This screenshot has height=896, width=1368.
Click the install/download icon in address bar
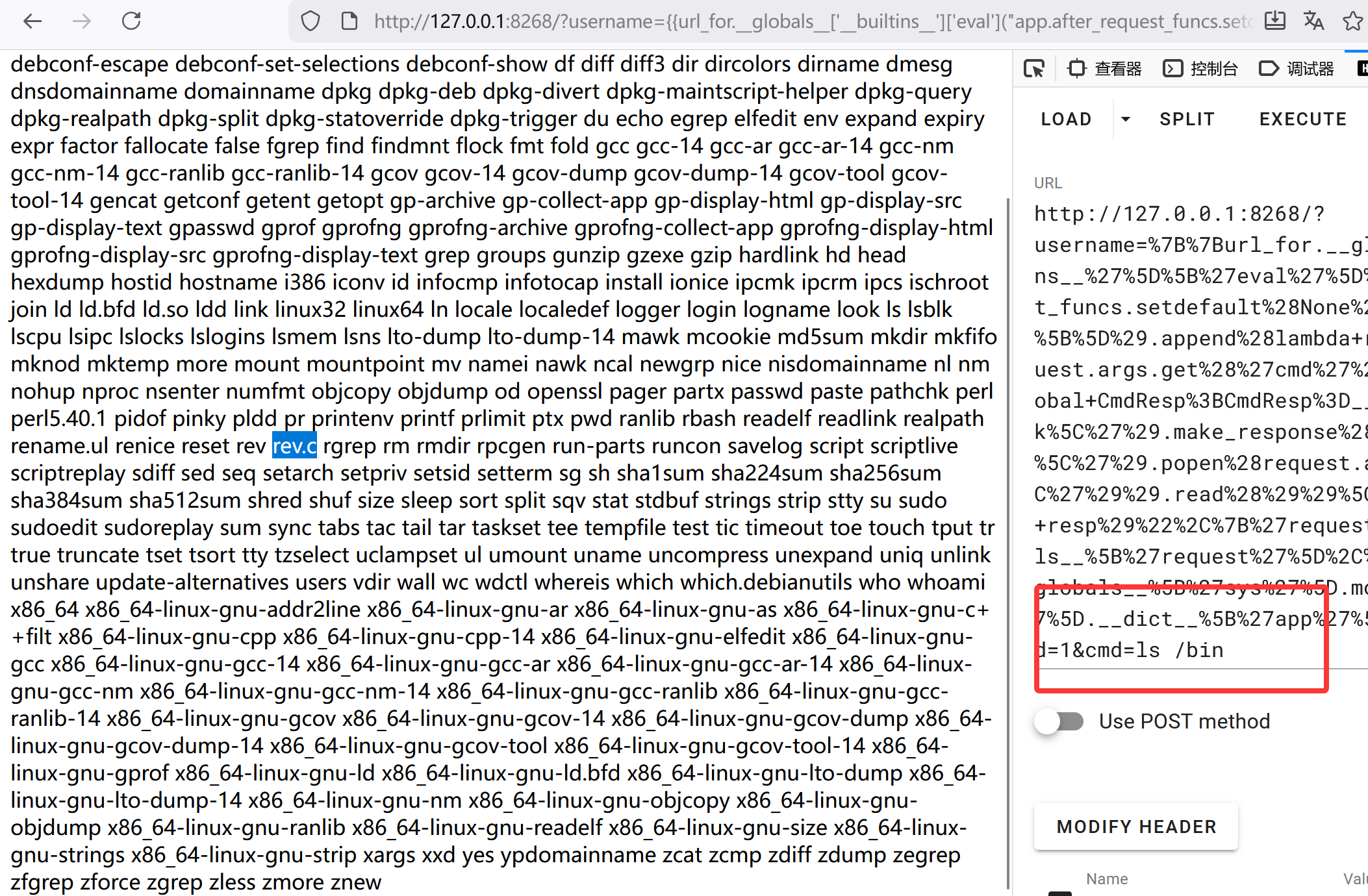coord(1274,21)
